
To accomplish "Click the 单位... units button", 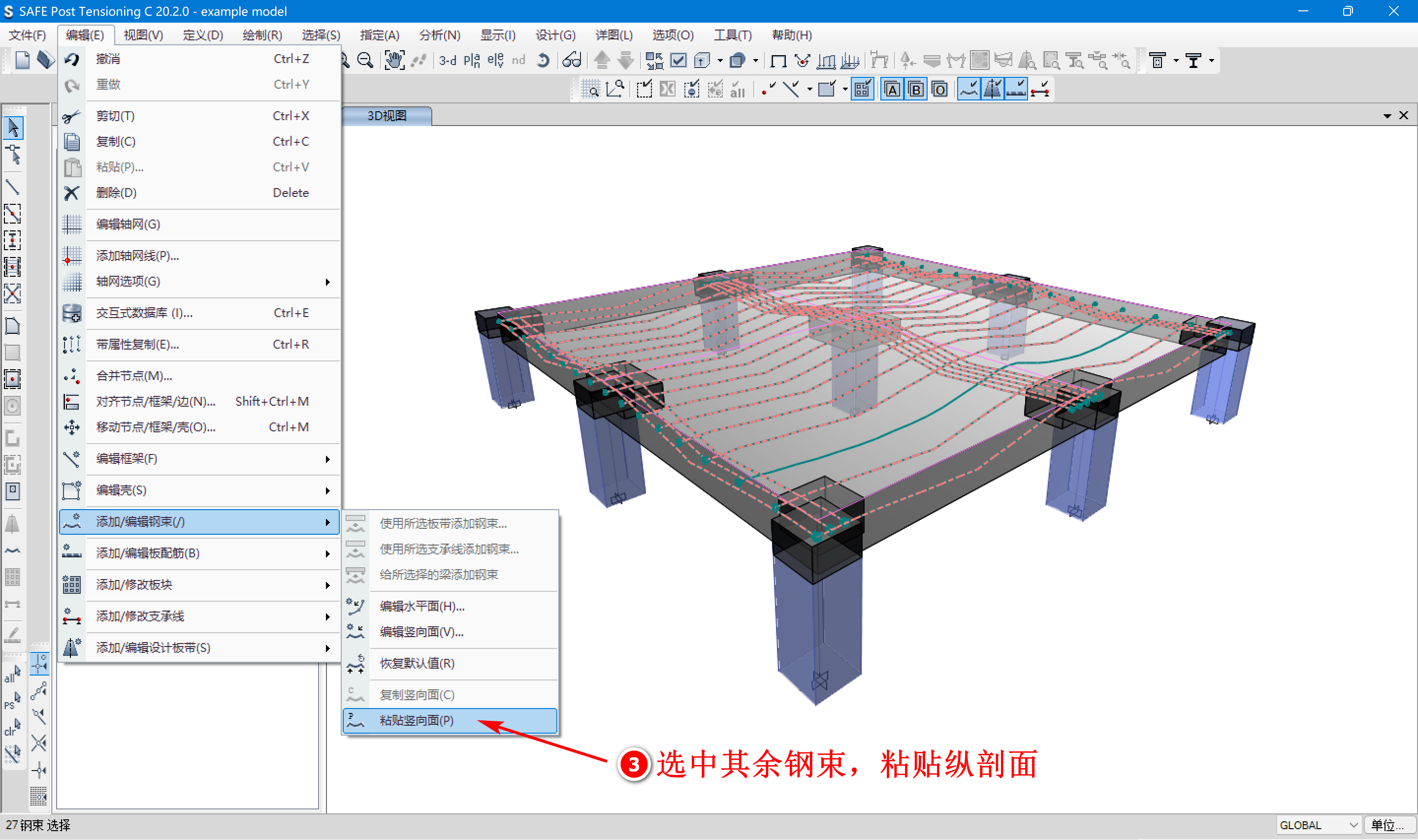I will (1387, 825).
